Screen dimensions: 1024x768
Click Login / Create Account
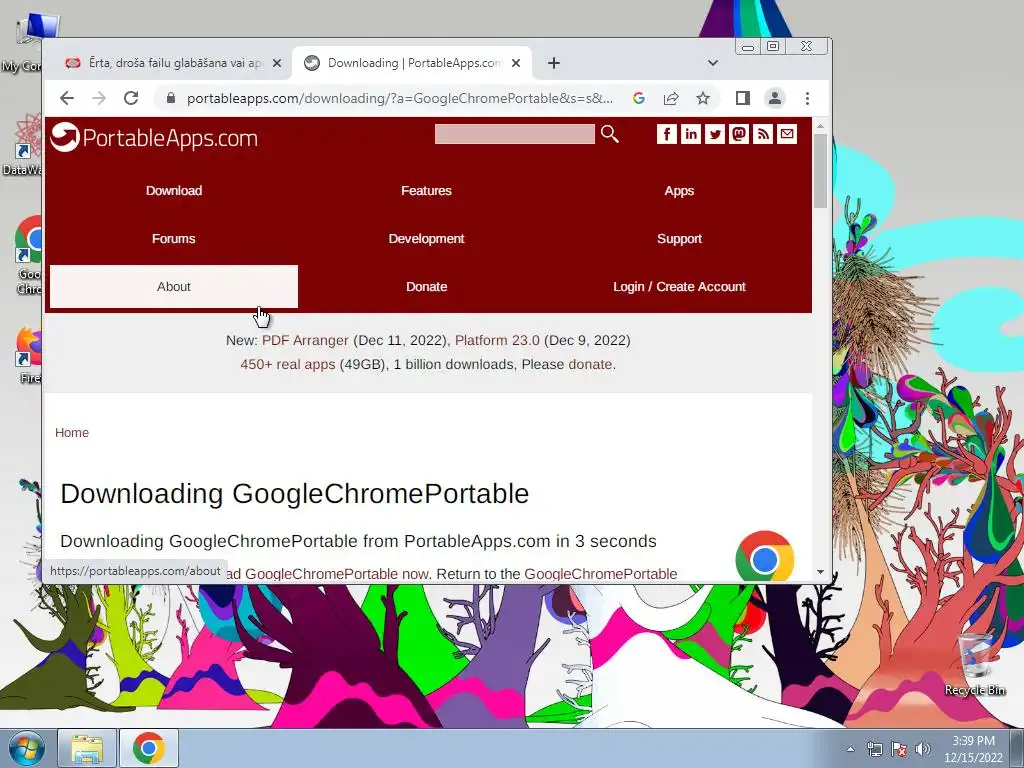(679, 286)
